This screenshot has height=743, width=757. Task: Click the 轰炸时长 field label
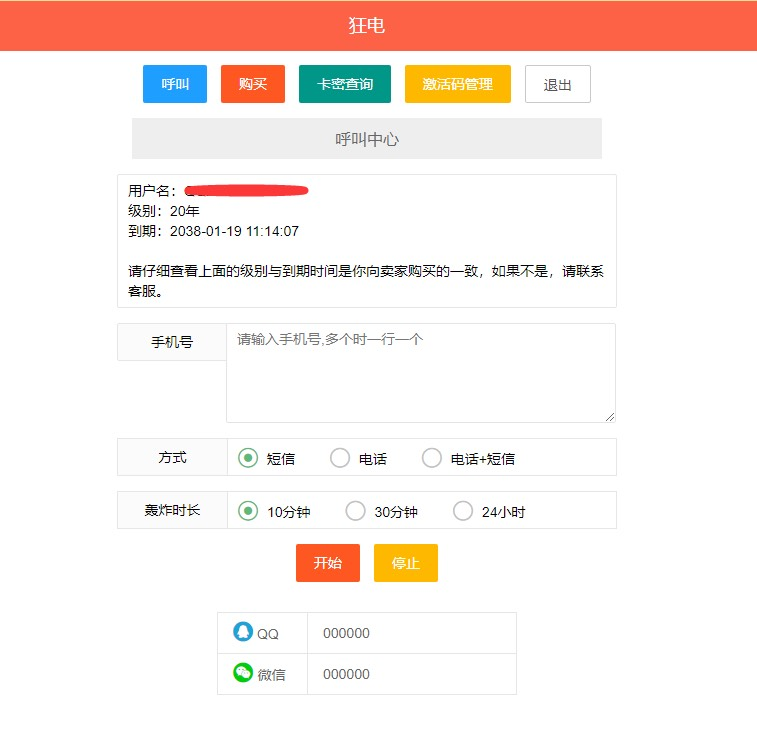point(172,510)
